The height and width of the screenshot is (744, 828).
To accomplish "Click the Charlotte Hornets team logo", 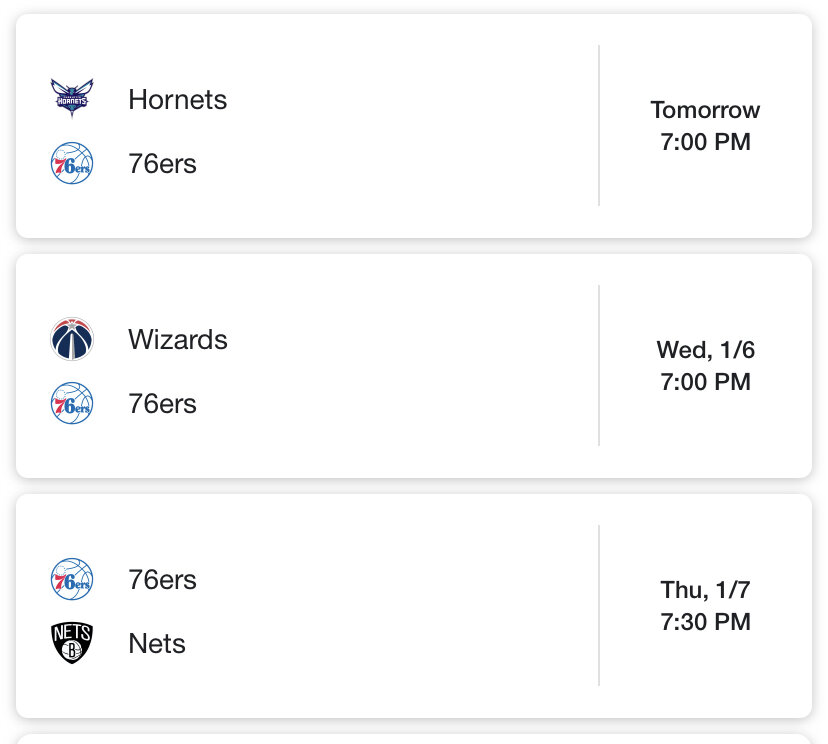I will pos(72,98).
